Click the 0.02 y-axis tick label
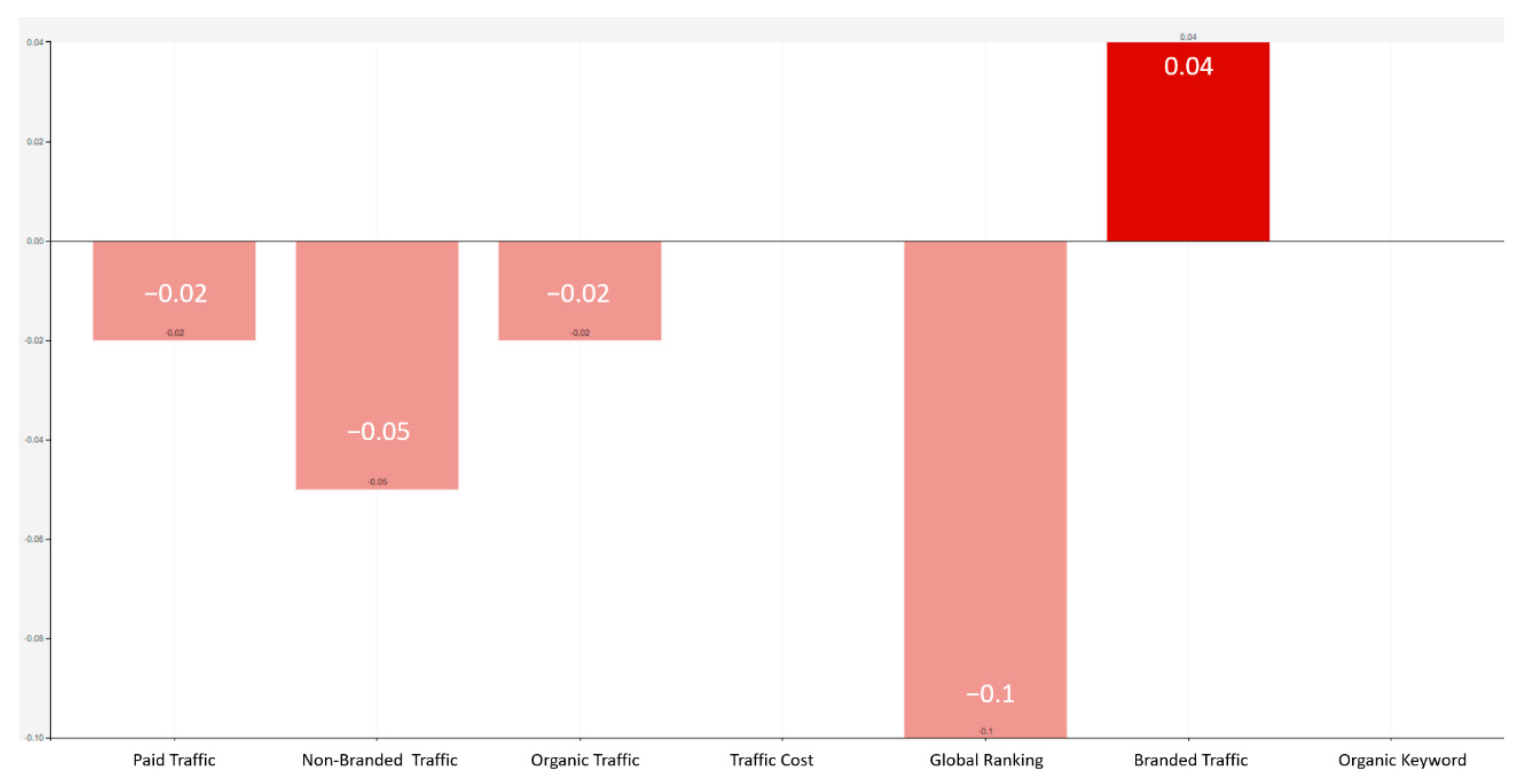Viewport: 1528px width, 784px height. (x=35, y=142)
